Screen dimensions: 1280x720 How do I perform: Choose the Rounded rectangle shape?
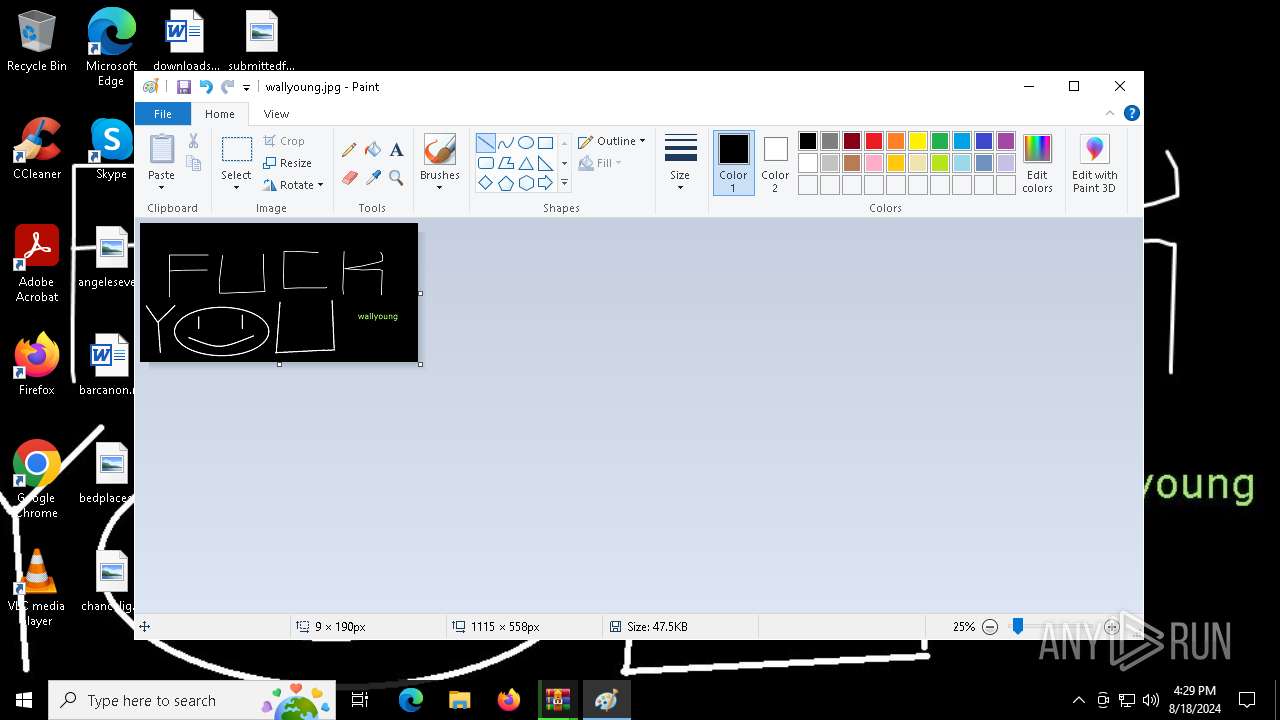pyautogui.click(x=485, y=163)
